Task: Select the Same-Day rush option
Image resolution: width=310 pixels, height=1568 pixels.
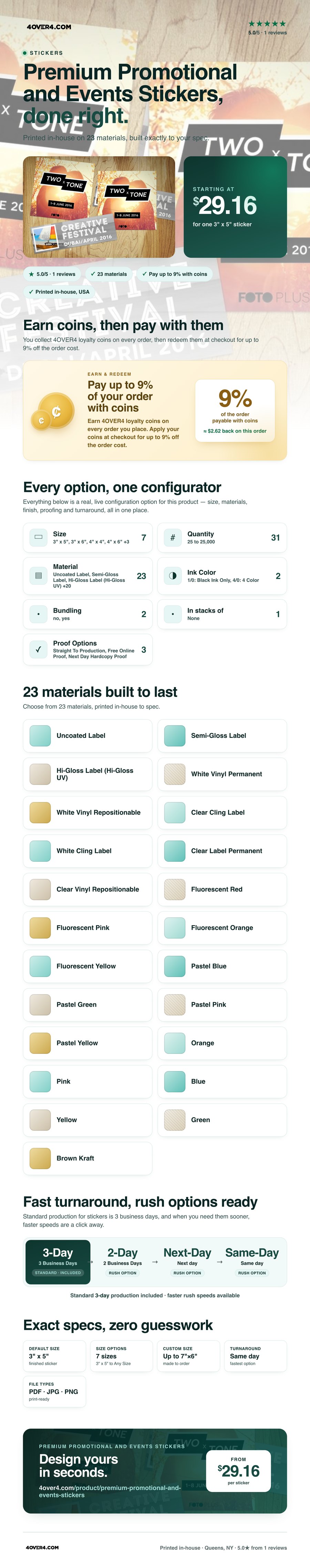Action: (251, 1262)
